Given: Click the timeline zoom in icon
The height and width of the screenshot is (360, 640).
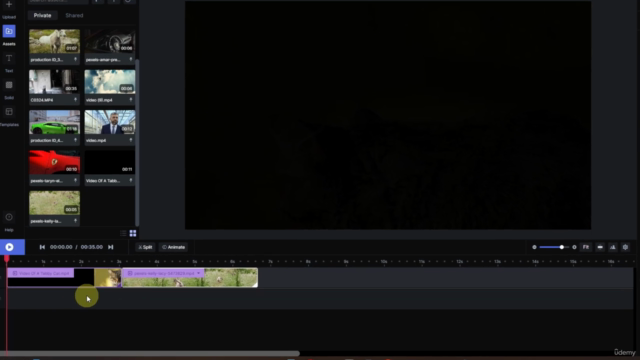Looking at the screenshot, I should (x=574, y=247).
